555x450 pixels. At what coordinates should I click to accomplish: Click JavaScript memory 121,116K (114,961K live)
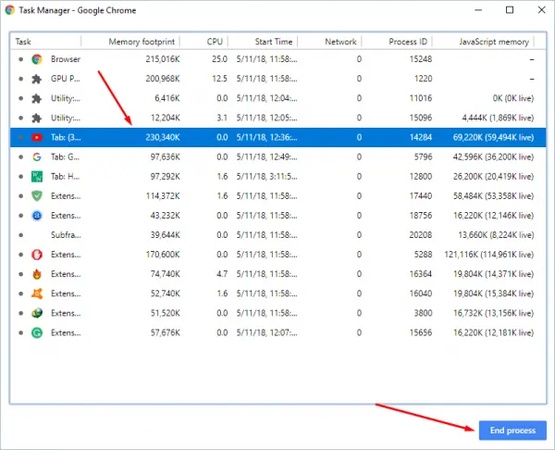pyautogui.click(x=489, y=255)
